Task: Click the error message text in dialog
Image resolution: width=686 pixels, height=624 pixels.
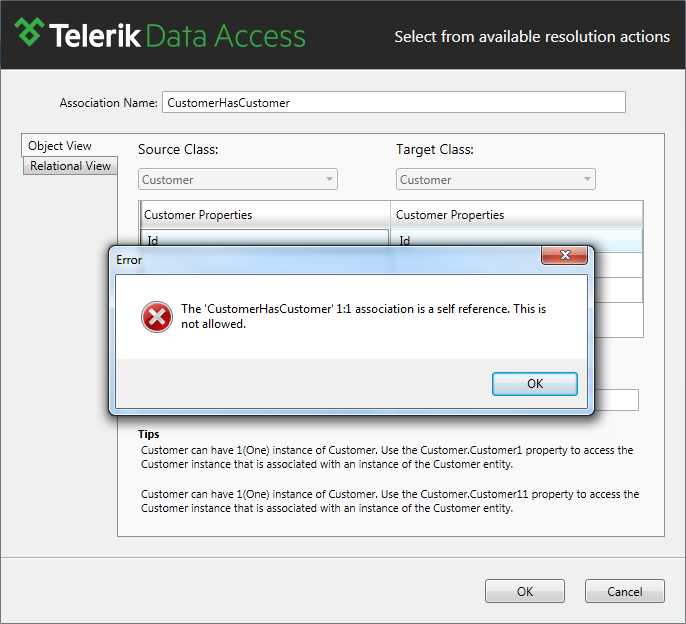Action: (363, 316)
